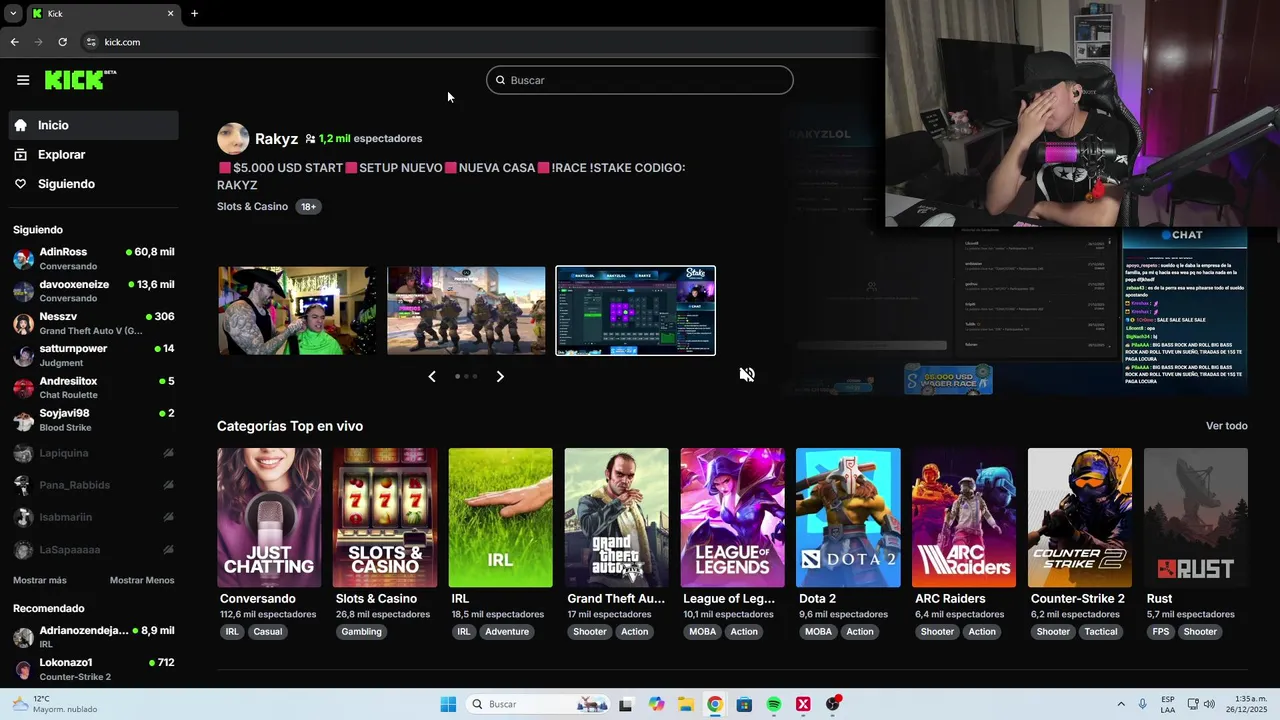Open offline channel LaSapaaaaa
This screenshot has width=1280, height=720.
(94, 549)
